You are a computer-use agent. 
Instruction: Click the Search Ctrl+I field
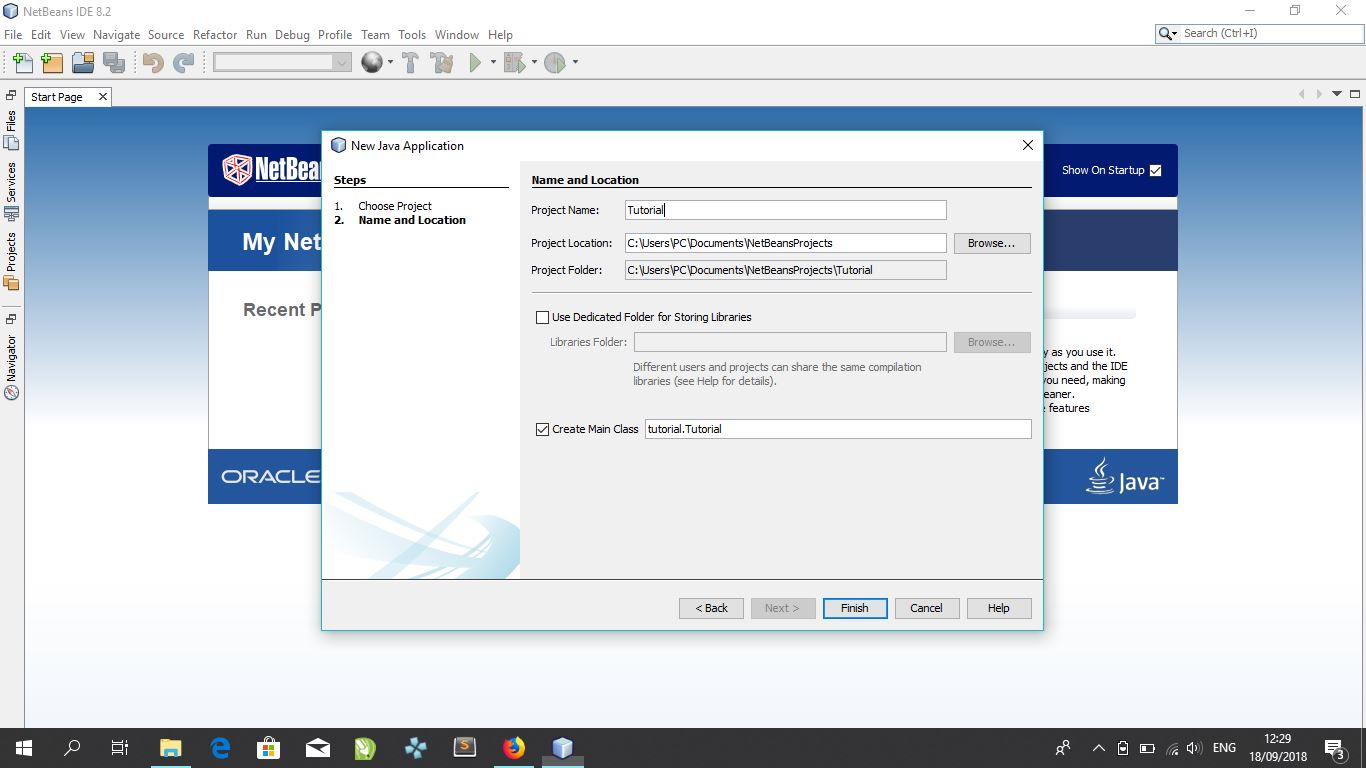[1259, 33]
